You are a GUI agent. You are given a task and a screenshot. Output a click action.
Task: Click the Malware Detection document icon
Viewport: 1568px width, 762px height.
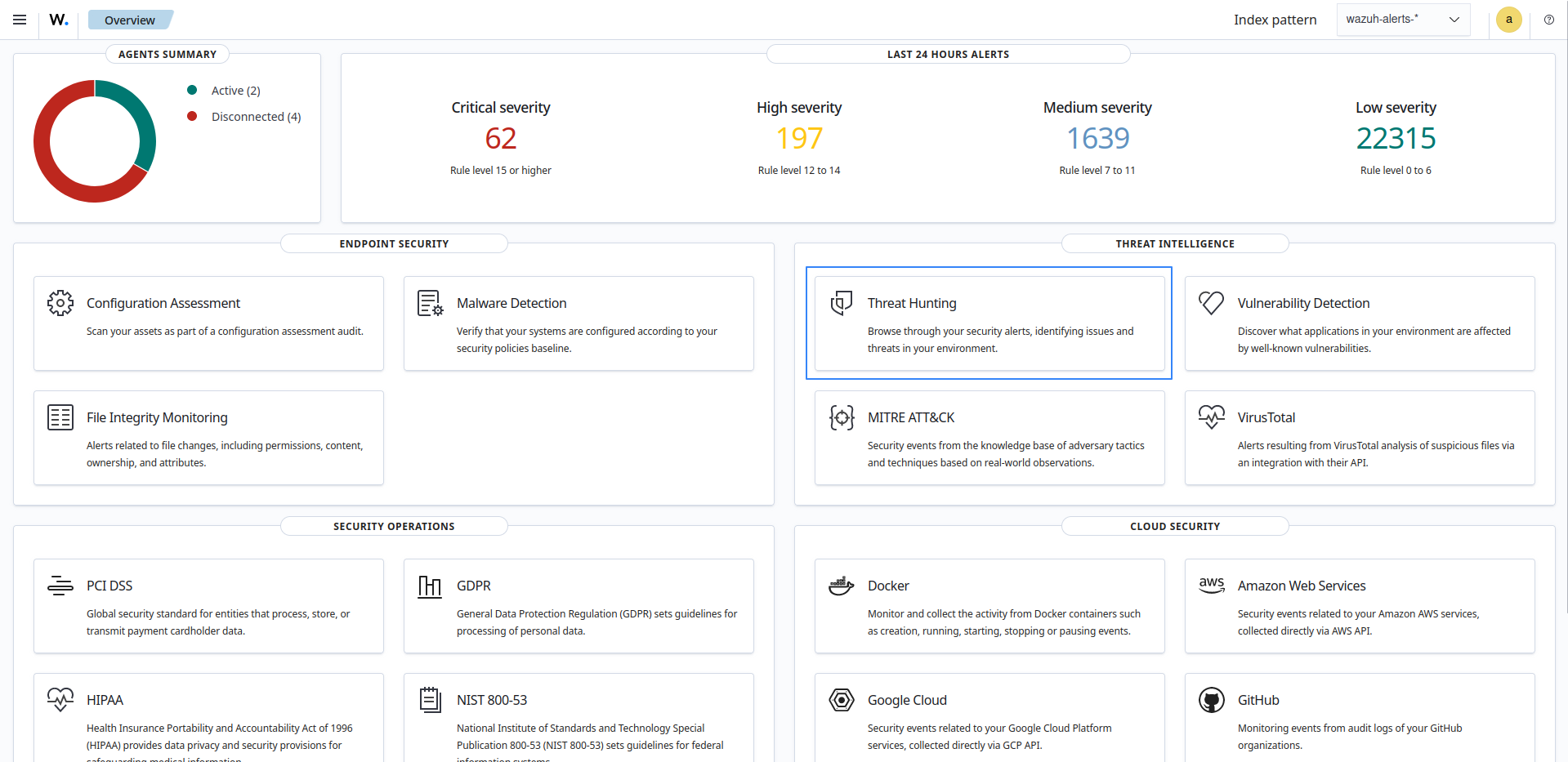(x=430, y=302)
